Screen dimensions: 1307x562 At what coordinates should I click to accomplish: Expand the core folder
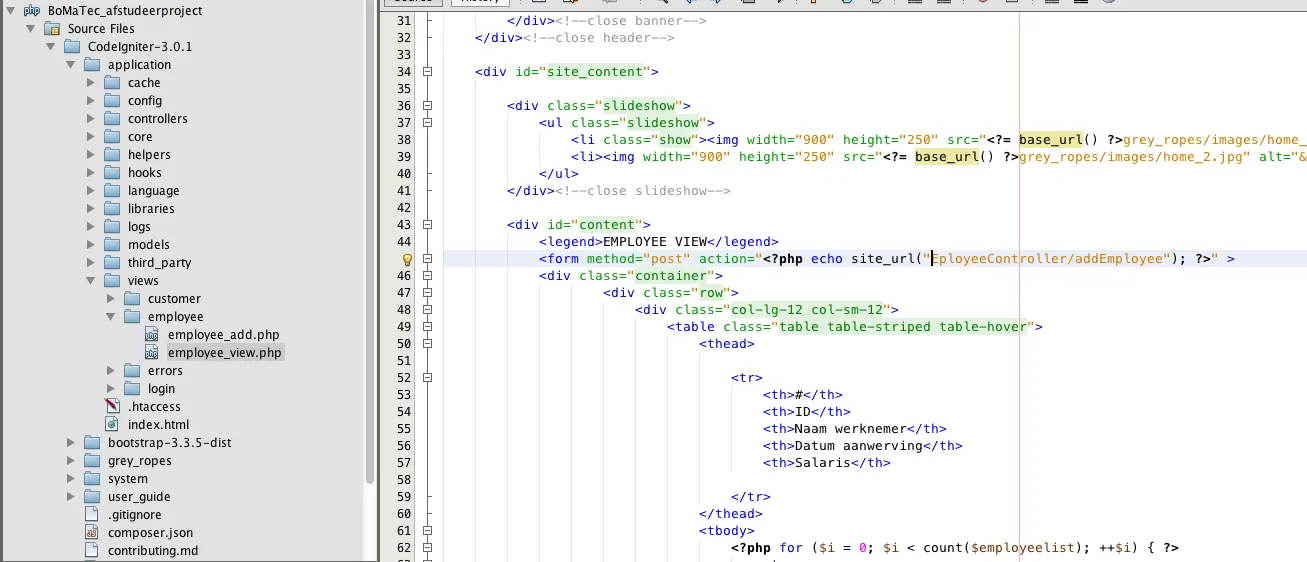click(91, 137)
